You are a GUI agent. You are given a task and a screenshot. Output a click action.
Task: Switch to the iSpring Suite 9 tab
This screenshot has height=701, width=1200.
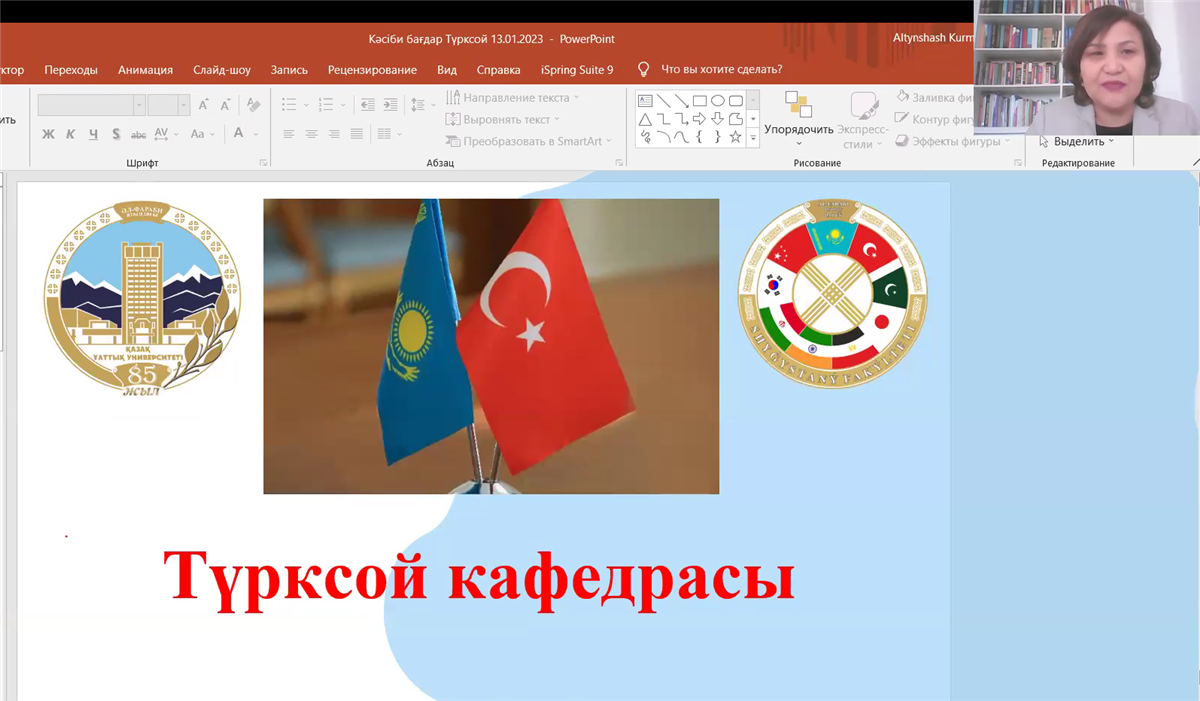point(577,70)
